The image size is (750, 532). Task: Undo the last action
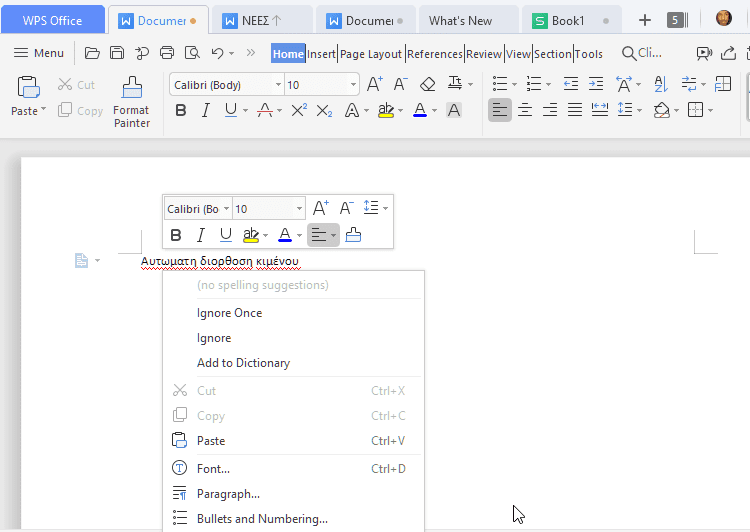tap(217, 53)
